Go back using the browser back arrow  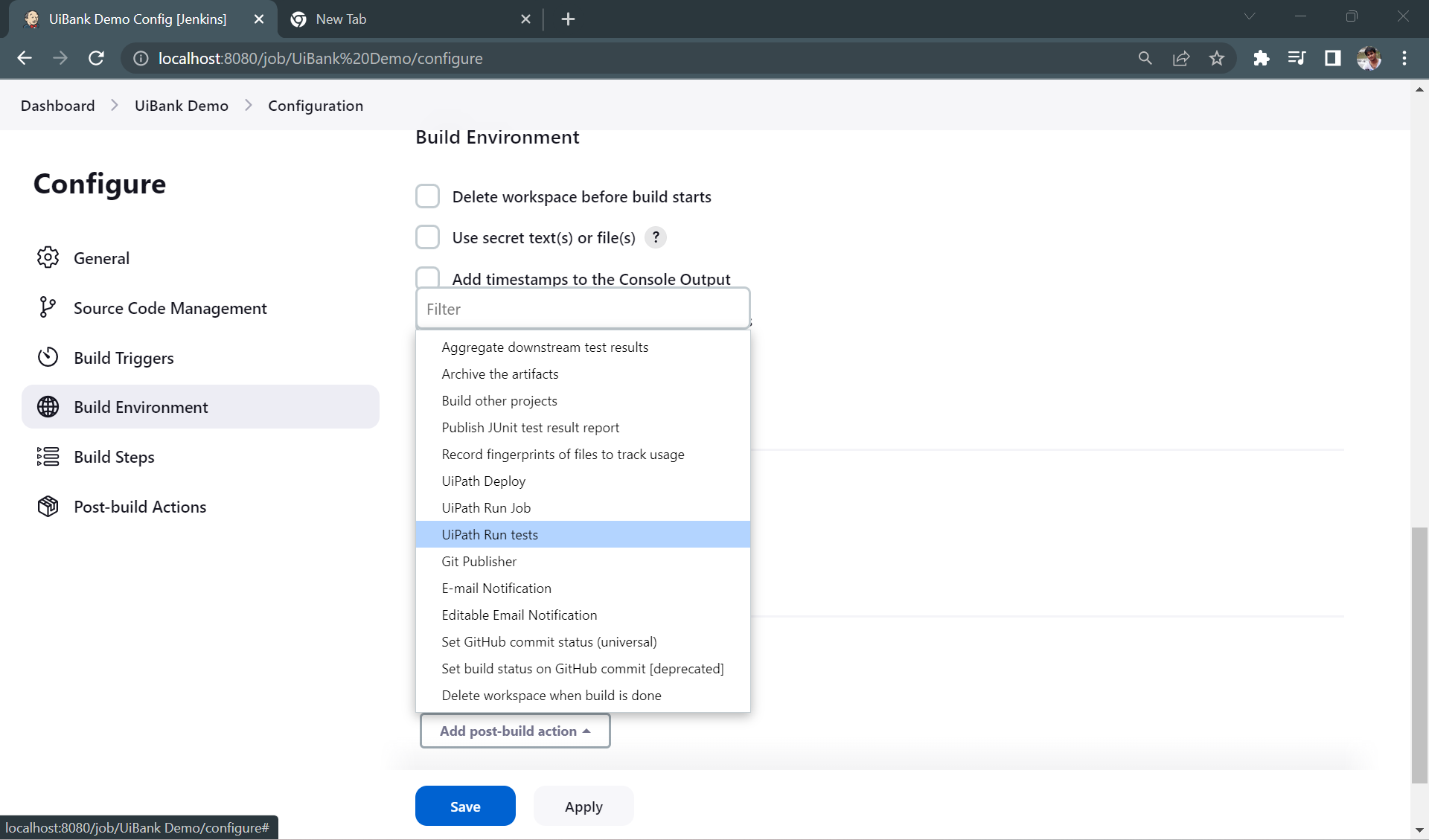(25, 58)
